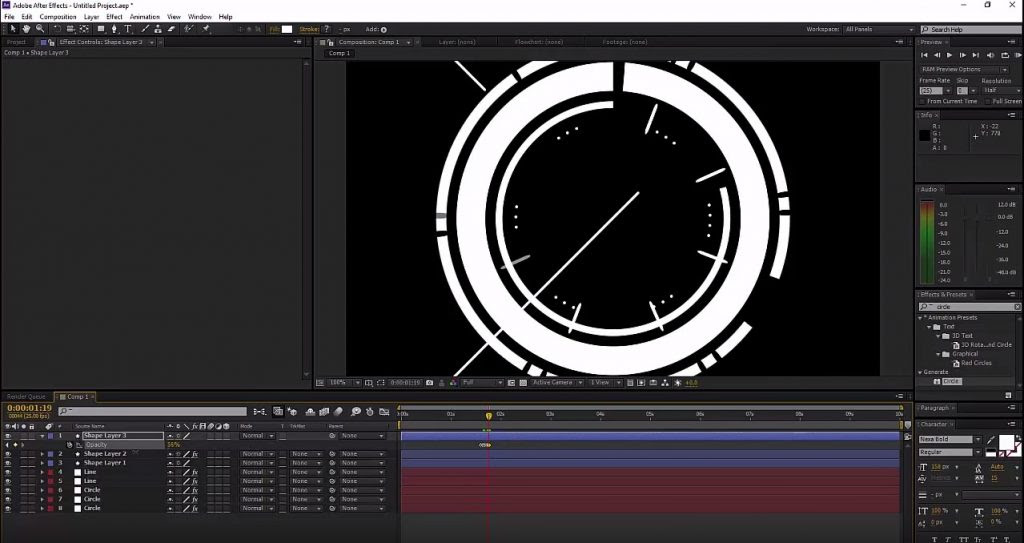Select the Pan Behind anchor point tool

click(x=84, y=29)
